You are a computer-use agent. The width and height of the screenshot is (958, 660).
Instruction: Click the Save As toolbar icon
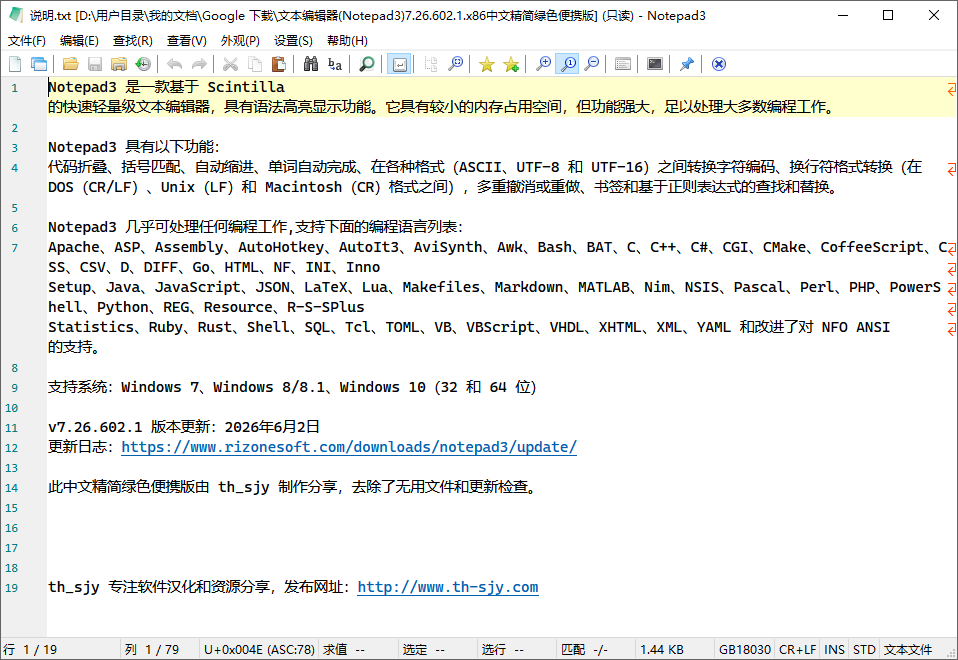click(119, 64)
